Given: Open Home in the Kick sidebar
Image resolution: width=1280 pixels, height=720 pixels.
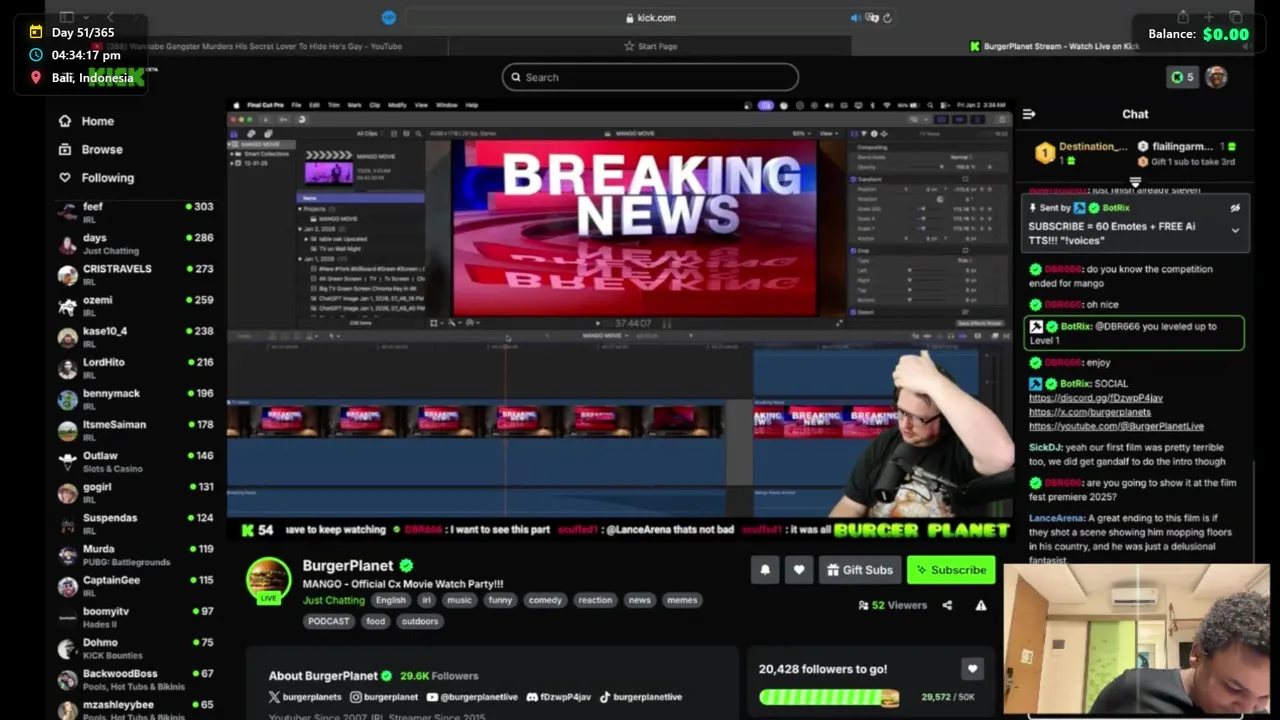Looking at the screenshot, I should (x=86, y=121).
